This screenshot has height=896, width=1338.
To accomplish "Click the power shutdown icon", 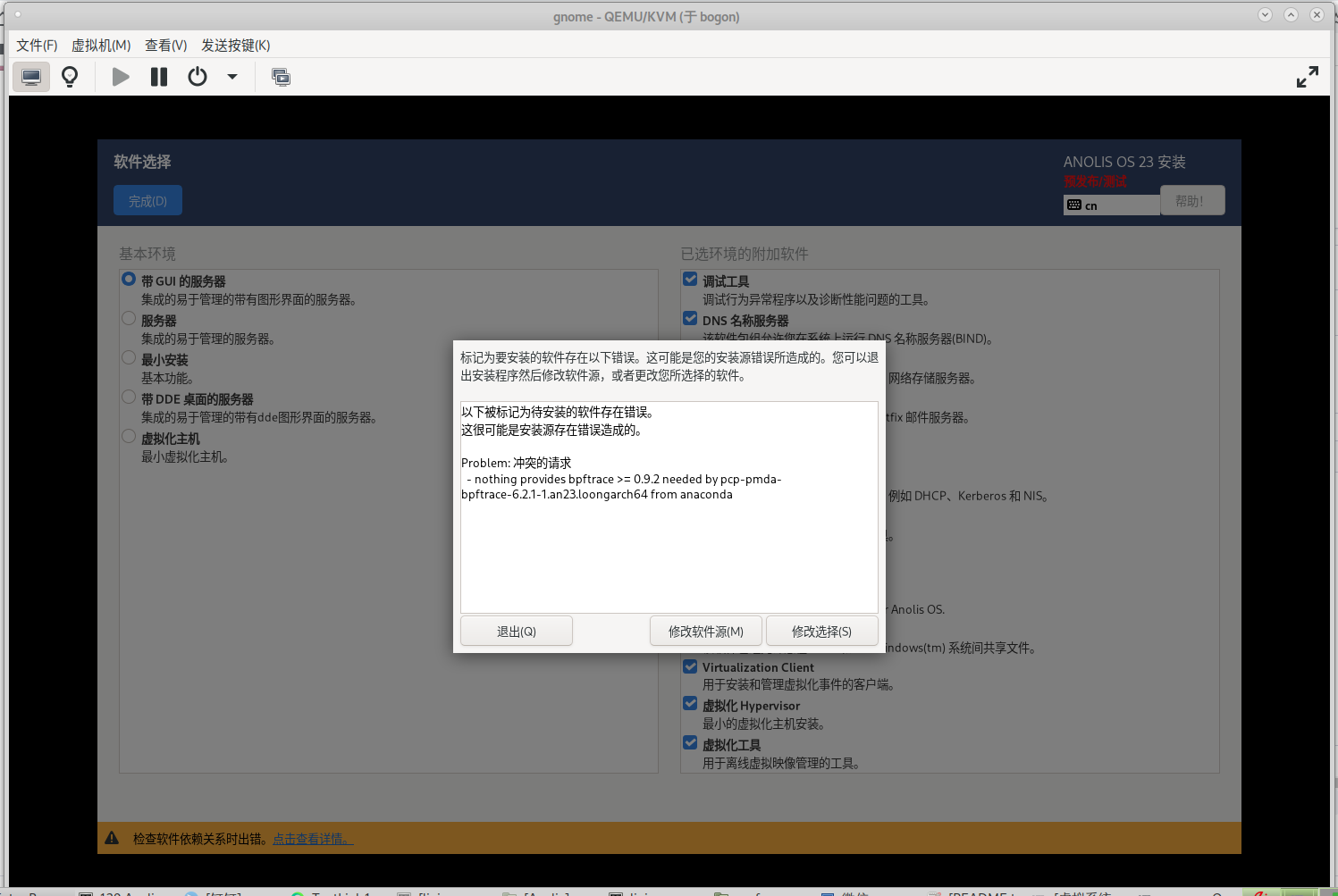I will (198, 77).
